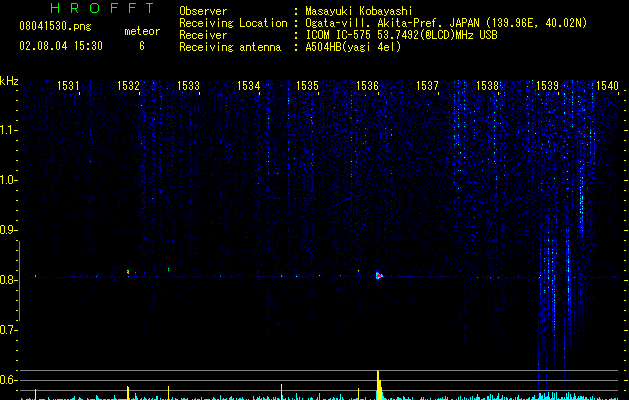Click the 'meteor' count label
The height and width of the screenshot is (400, 629).
[142, 31]
